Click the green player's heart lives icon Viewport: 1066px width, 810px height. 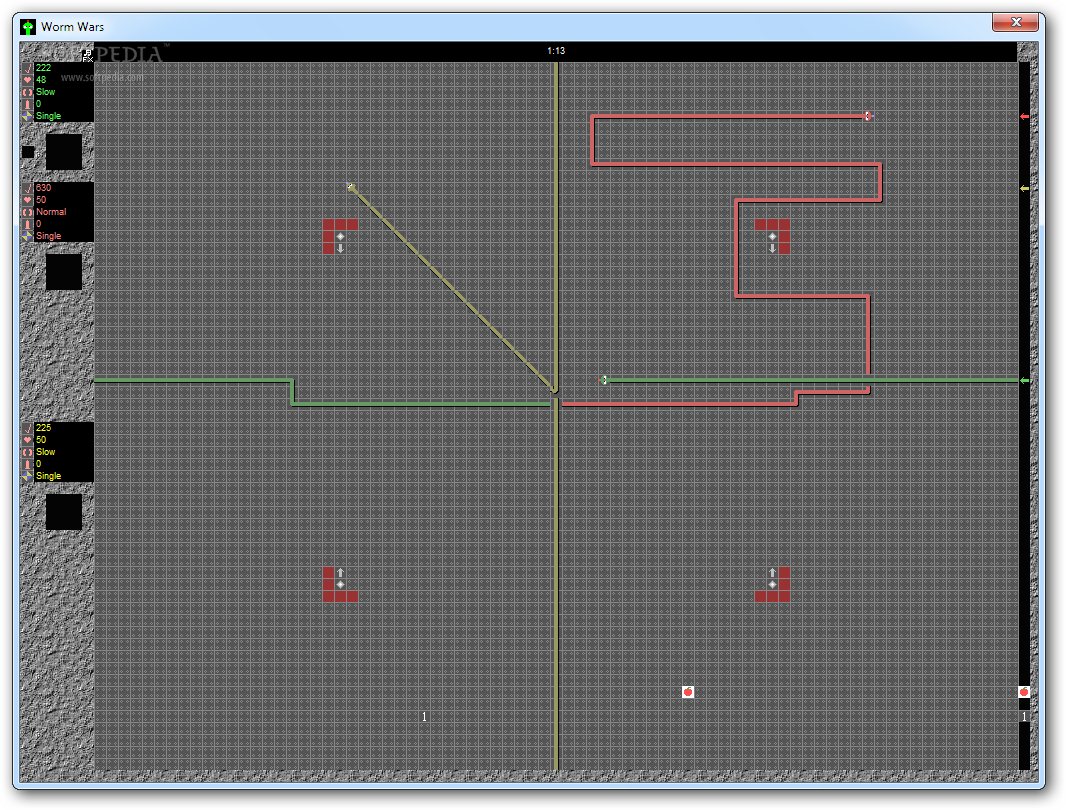28,80
